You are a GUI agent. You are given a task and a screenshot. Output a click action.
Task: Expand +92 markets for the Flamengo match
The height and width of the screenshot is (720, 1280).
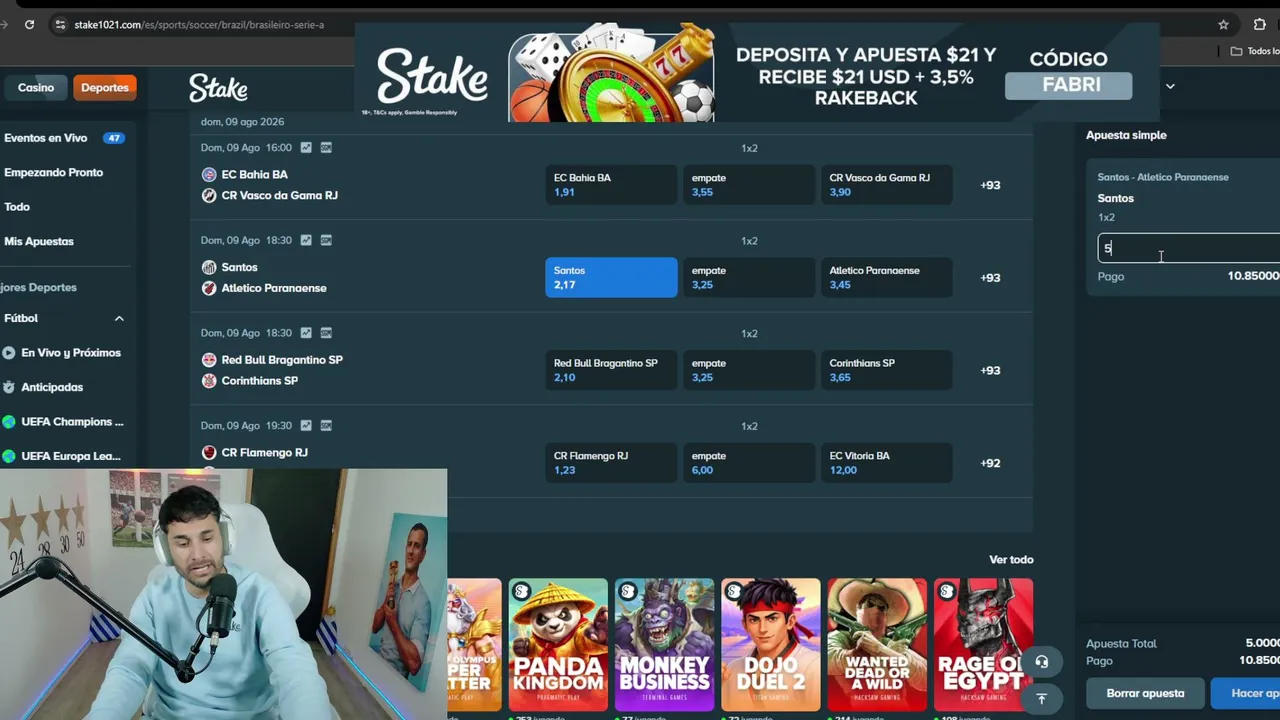pyautogui.click(x=990, y=463)
